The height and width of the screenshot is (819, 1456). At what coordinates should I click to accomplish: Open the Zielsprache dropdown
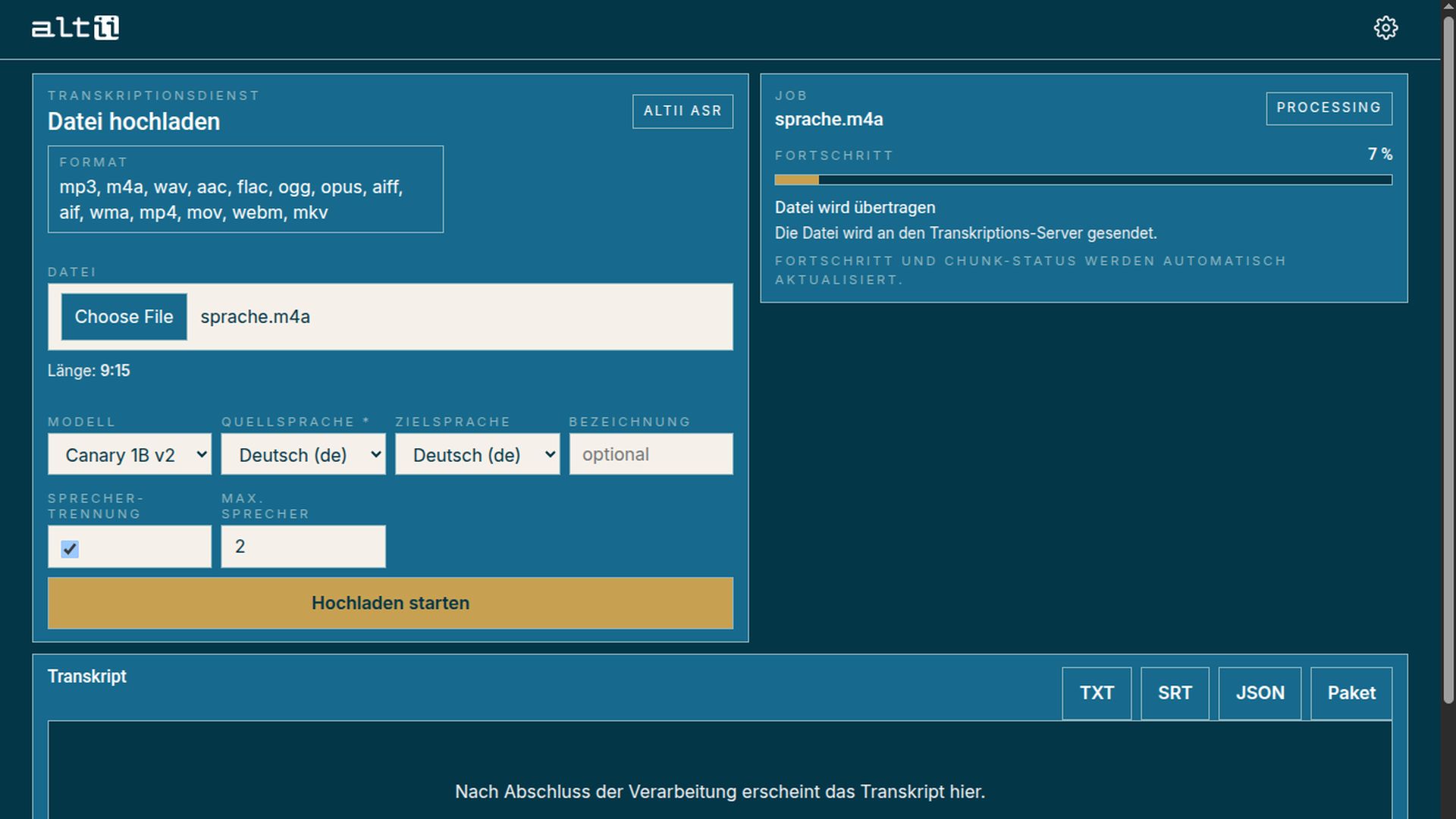(x=477, y=454)
